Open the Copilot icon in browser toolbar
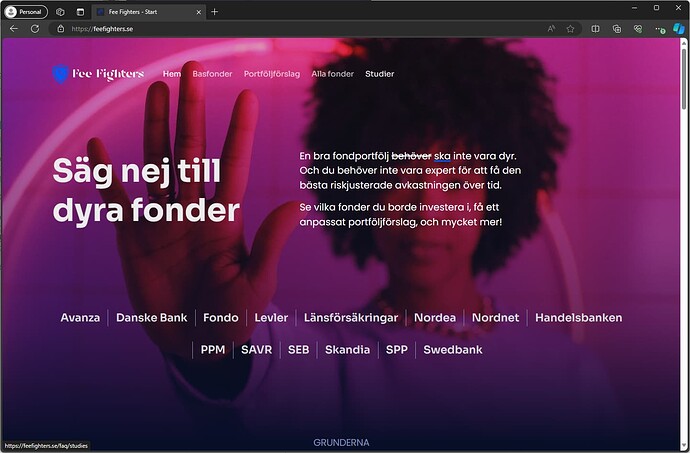Image resolution: width=690 pixels, height=453 pixels. tap(679, 29)
